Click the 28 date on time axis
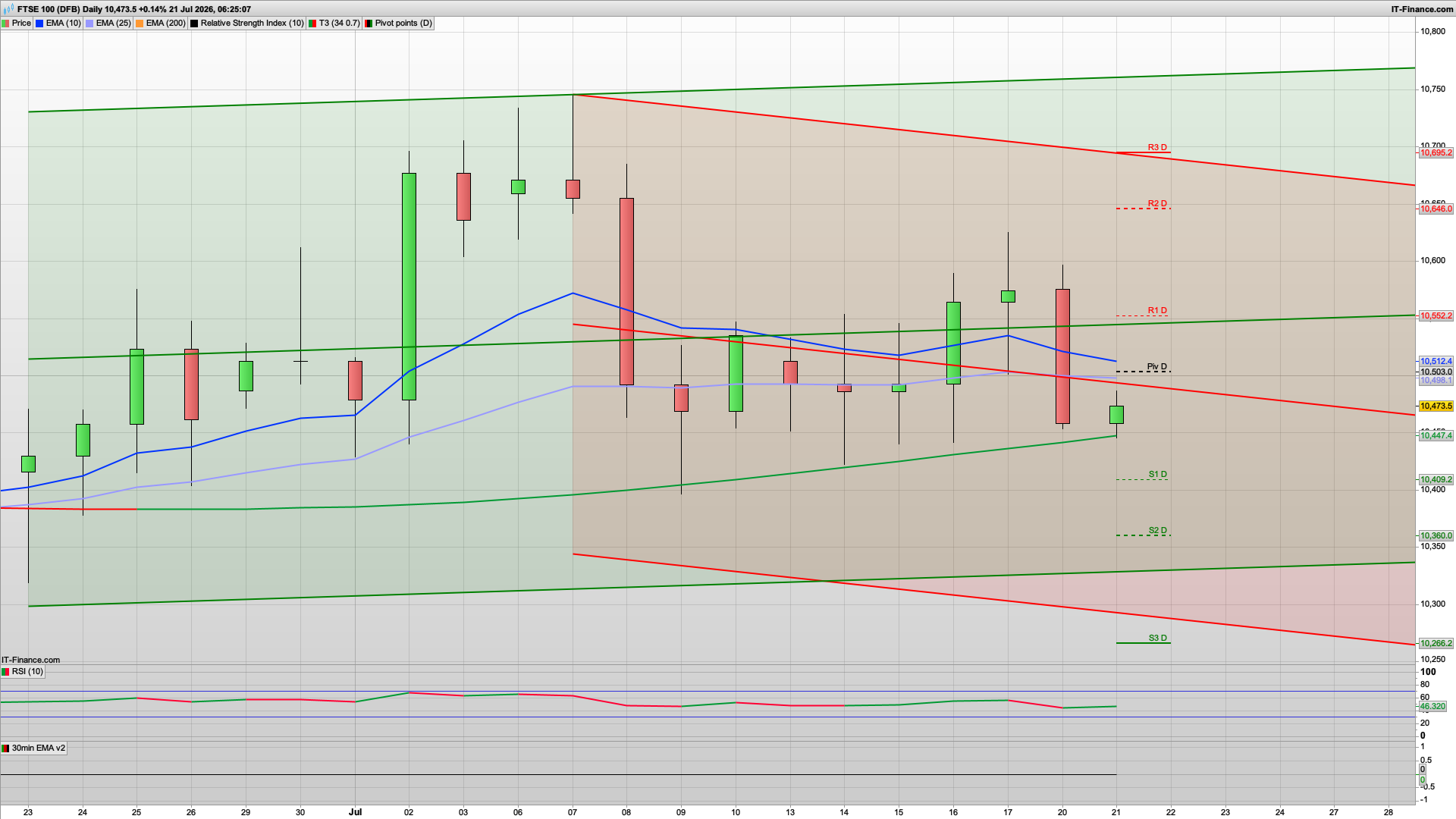The width and height of the screenshot is (1456, 819). tap(1389, 812)
